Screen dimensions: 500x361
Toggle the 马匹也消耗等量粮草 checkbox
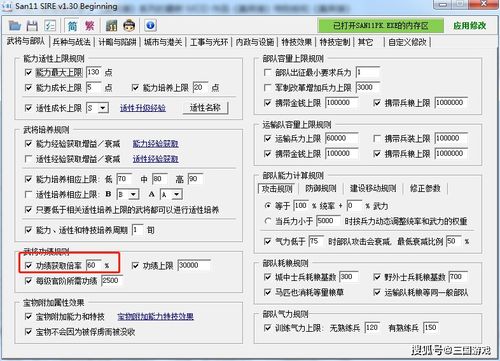coord(267,292)
